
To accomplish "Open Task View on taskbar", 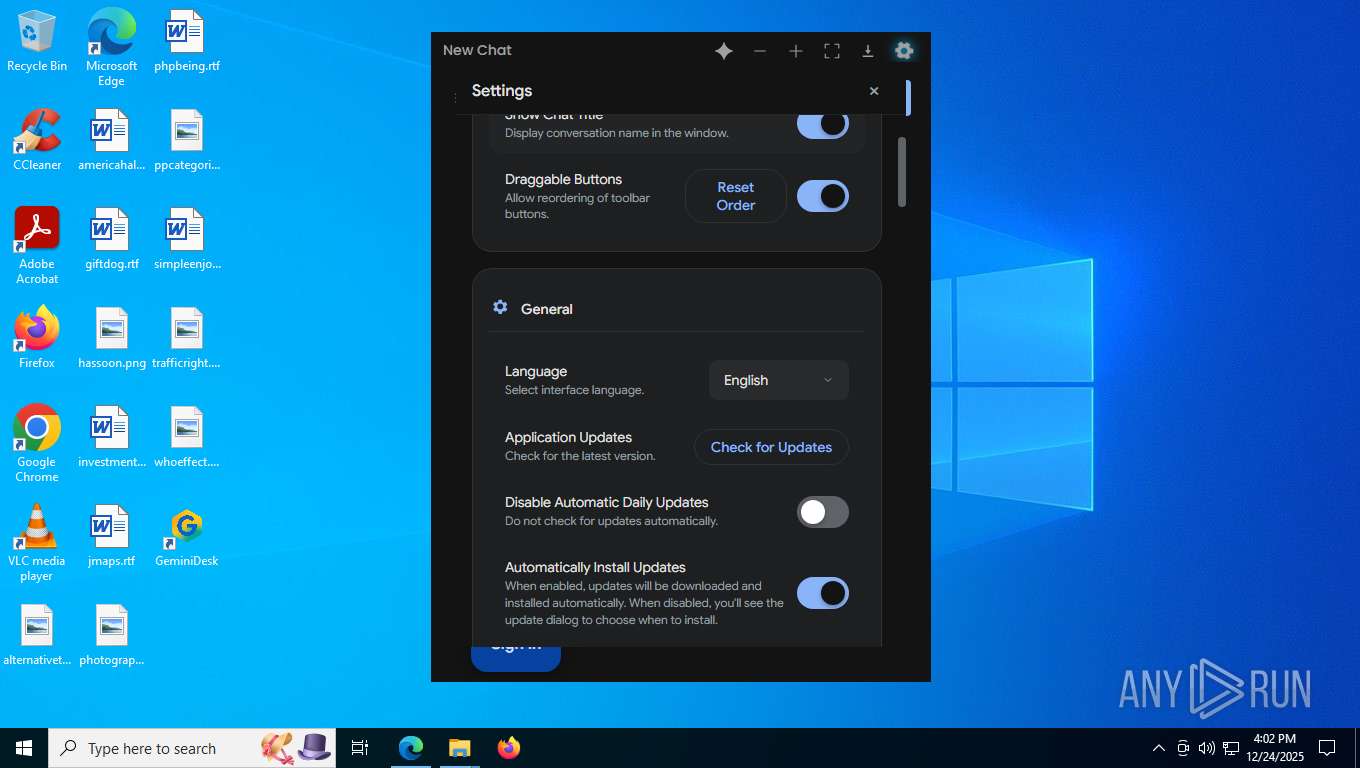I will click(360, 748).
